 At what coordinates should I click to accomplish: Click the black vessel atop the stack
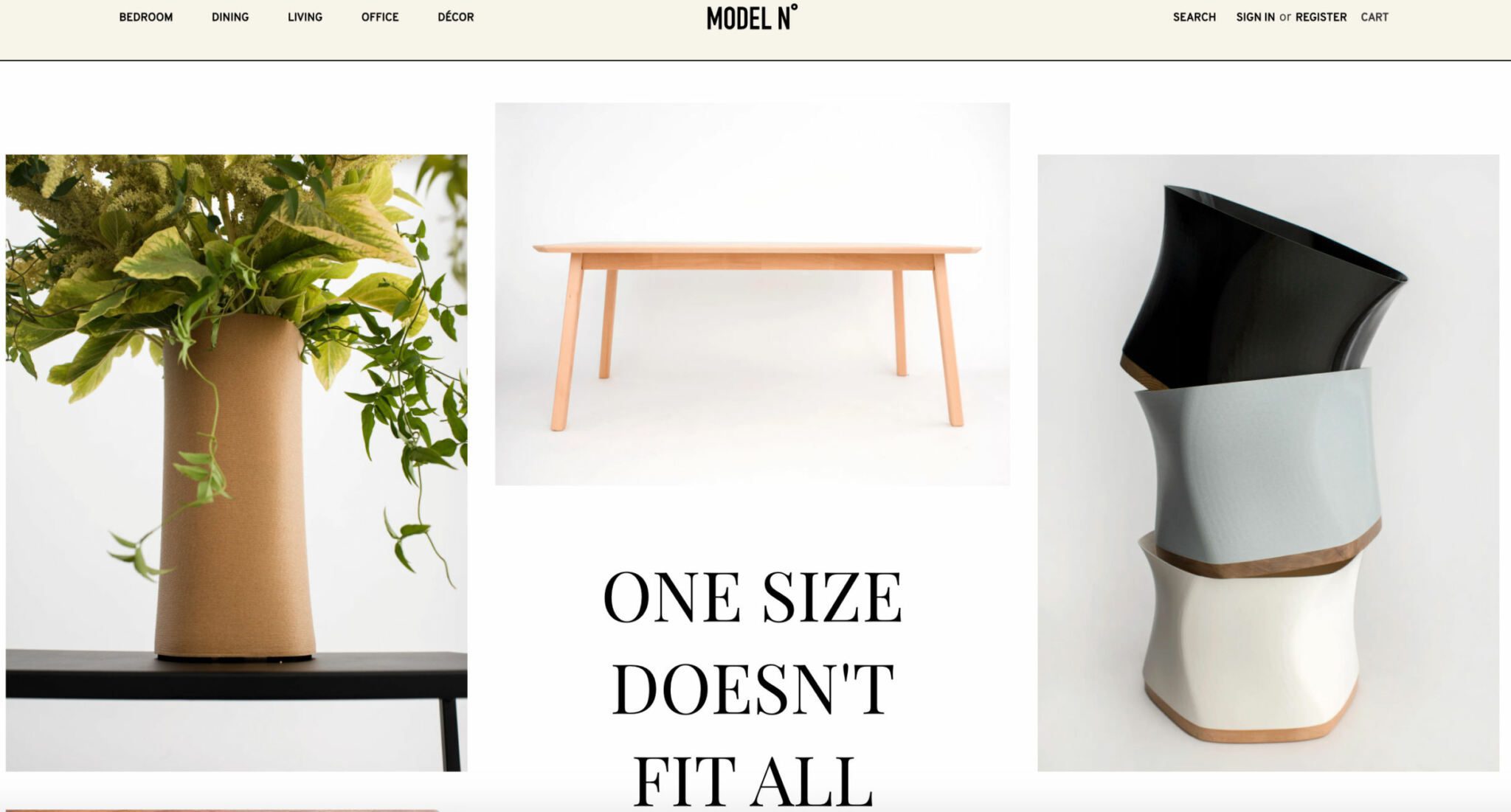click(1262, 288)
